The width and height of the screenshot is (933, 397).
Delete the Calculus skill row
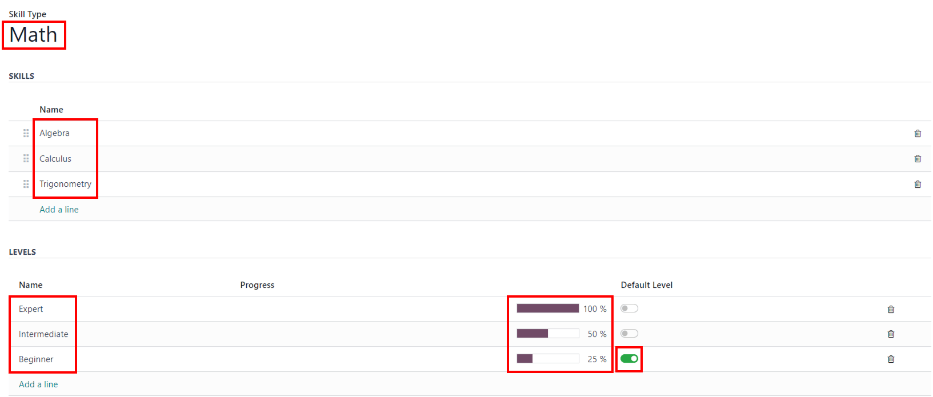(x=917, y=159)
